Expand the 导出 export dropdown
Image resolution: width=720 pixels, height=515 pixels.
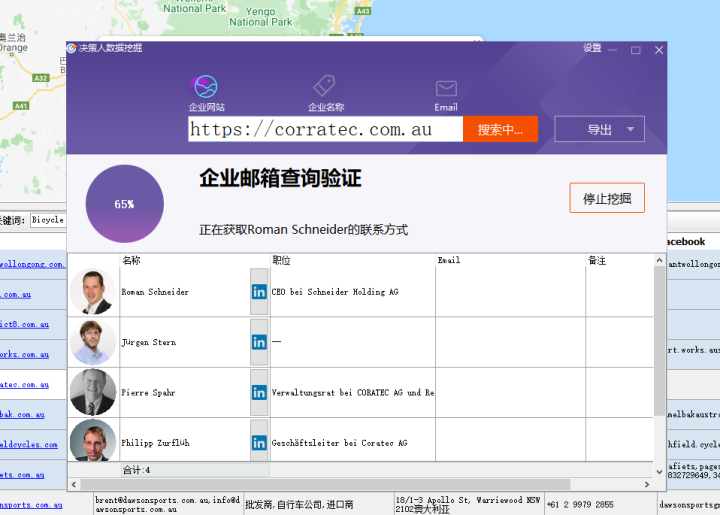629,129
